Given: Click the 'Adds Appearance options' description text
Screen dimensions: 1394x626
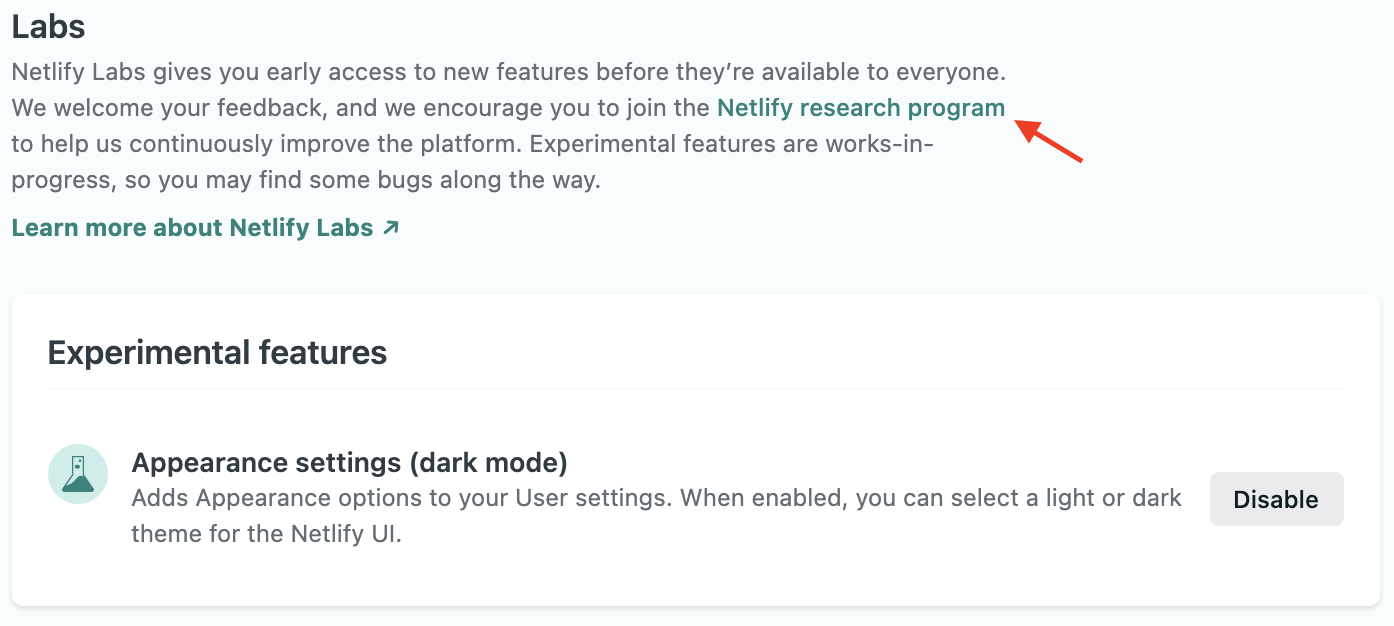Looking at the screenshot, I should pos(400,498).
